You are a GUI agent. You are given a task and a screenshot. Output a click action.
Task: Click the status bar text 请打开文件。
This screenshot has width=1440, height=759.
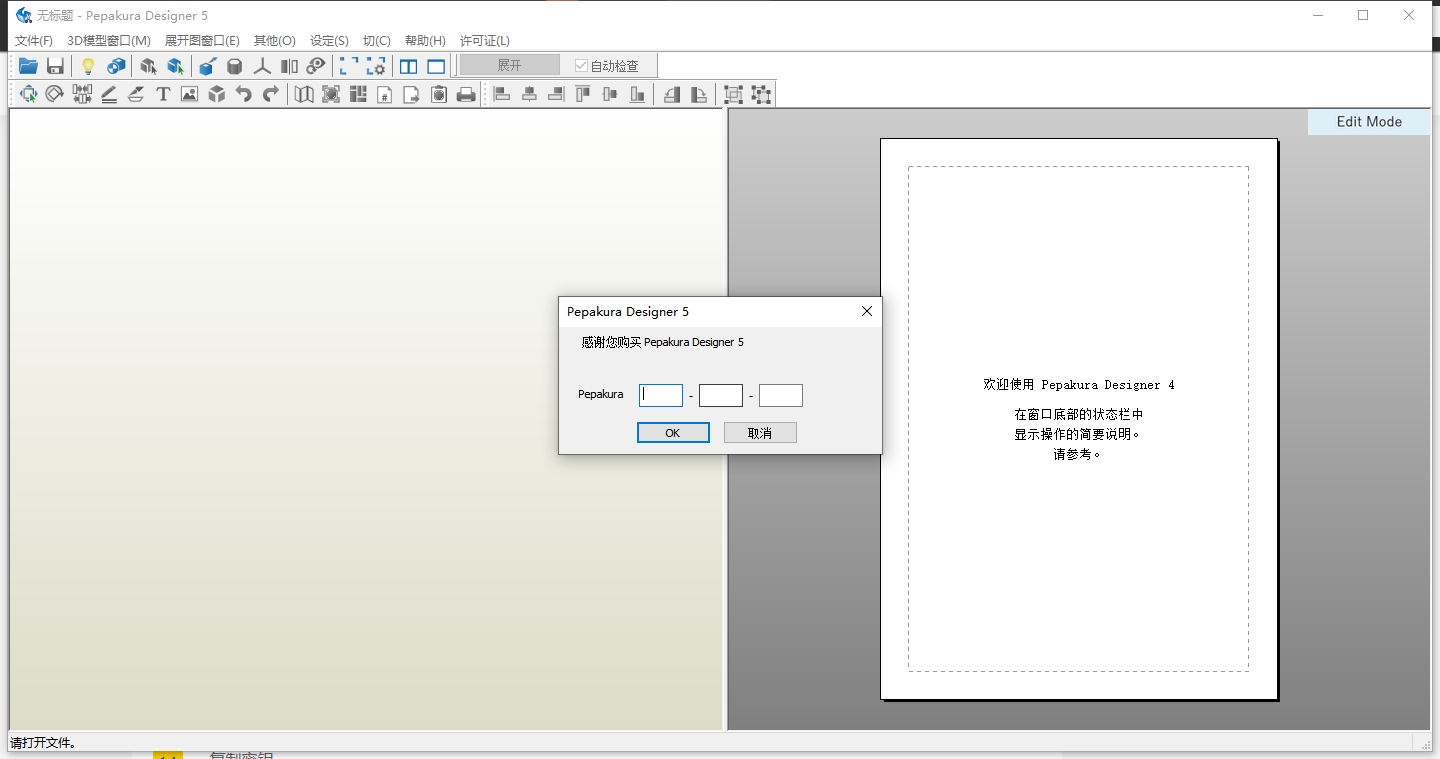click(x=44, y=743)
